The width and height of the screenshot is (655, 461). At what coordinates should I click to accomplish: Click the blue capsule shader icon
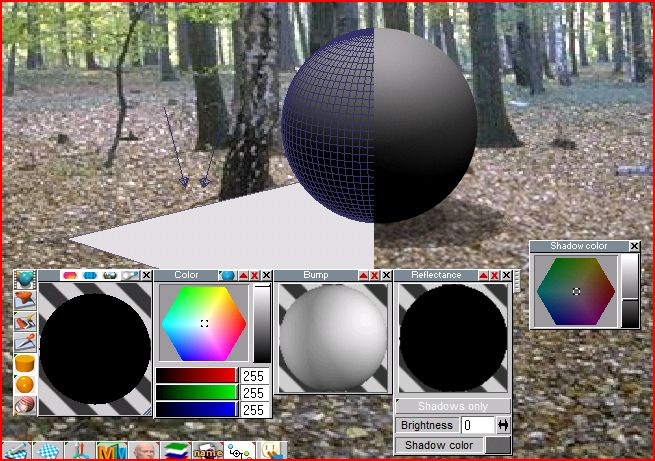pos(90,276)
